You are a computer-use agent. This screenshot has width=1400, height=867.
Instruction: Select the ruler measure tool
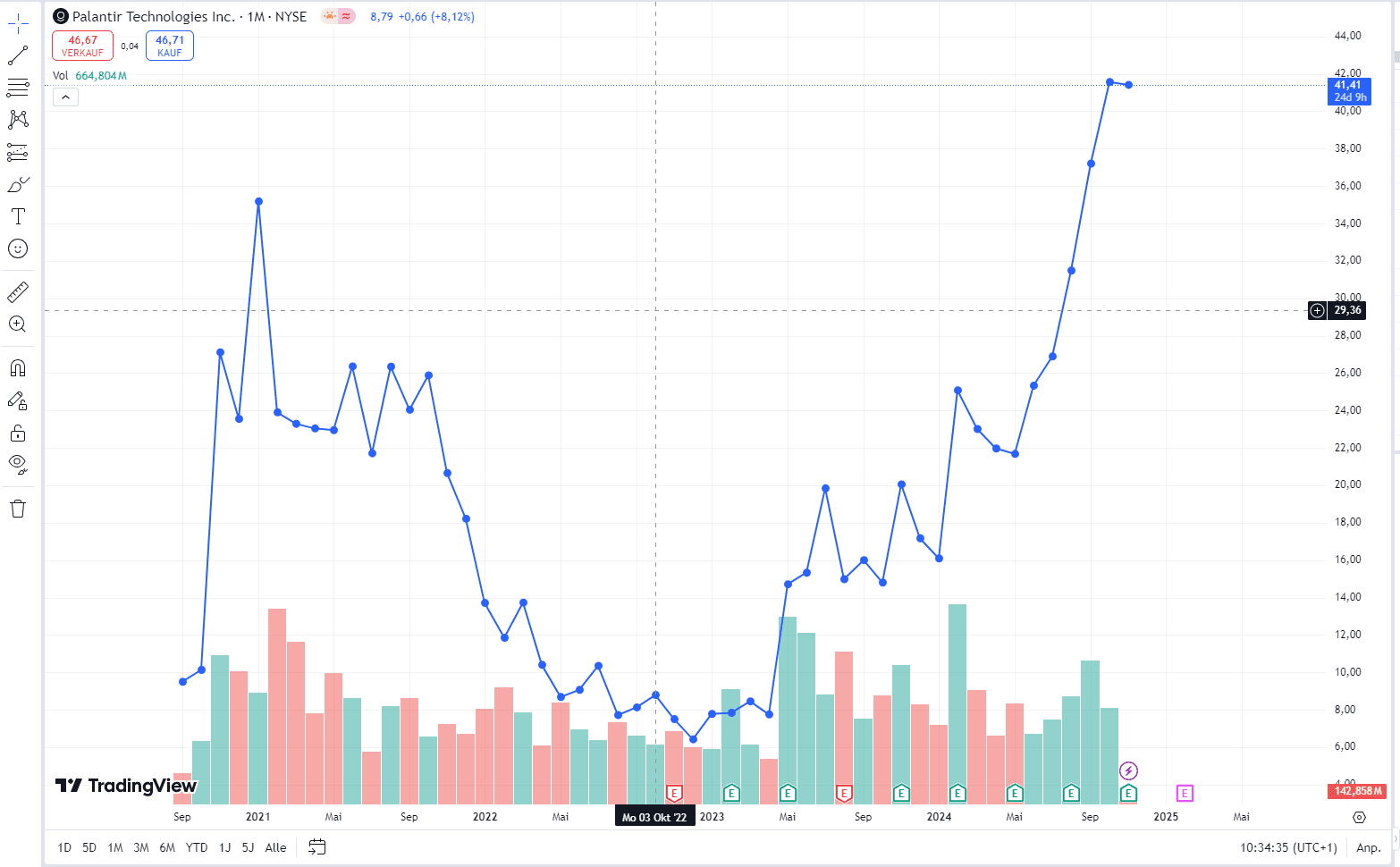tap(18, 291)
